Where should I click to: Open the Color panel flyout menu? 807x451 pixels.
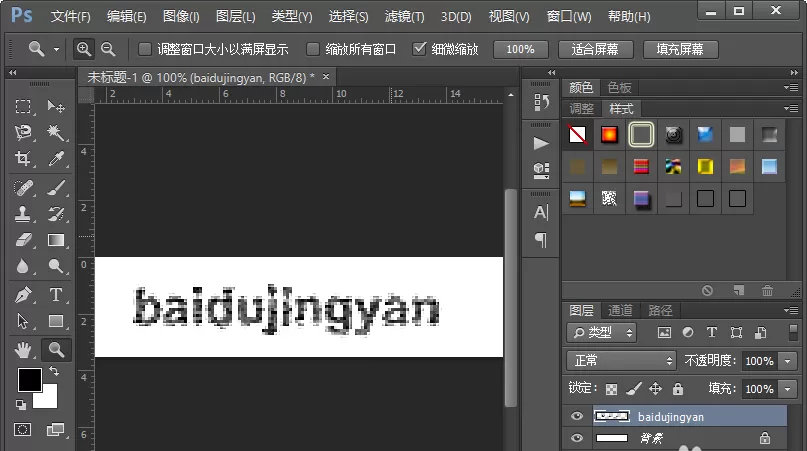click(x=791, y=87)
